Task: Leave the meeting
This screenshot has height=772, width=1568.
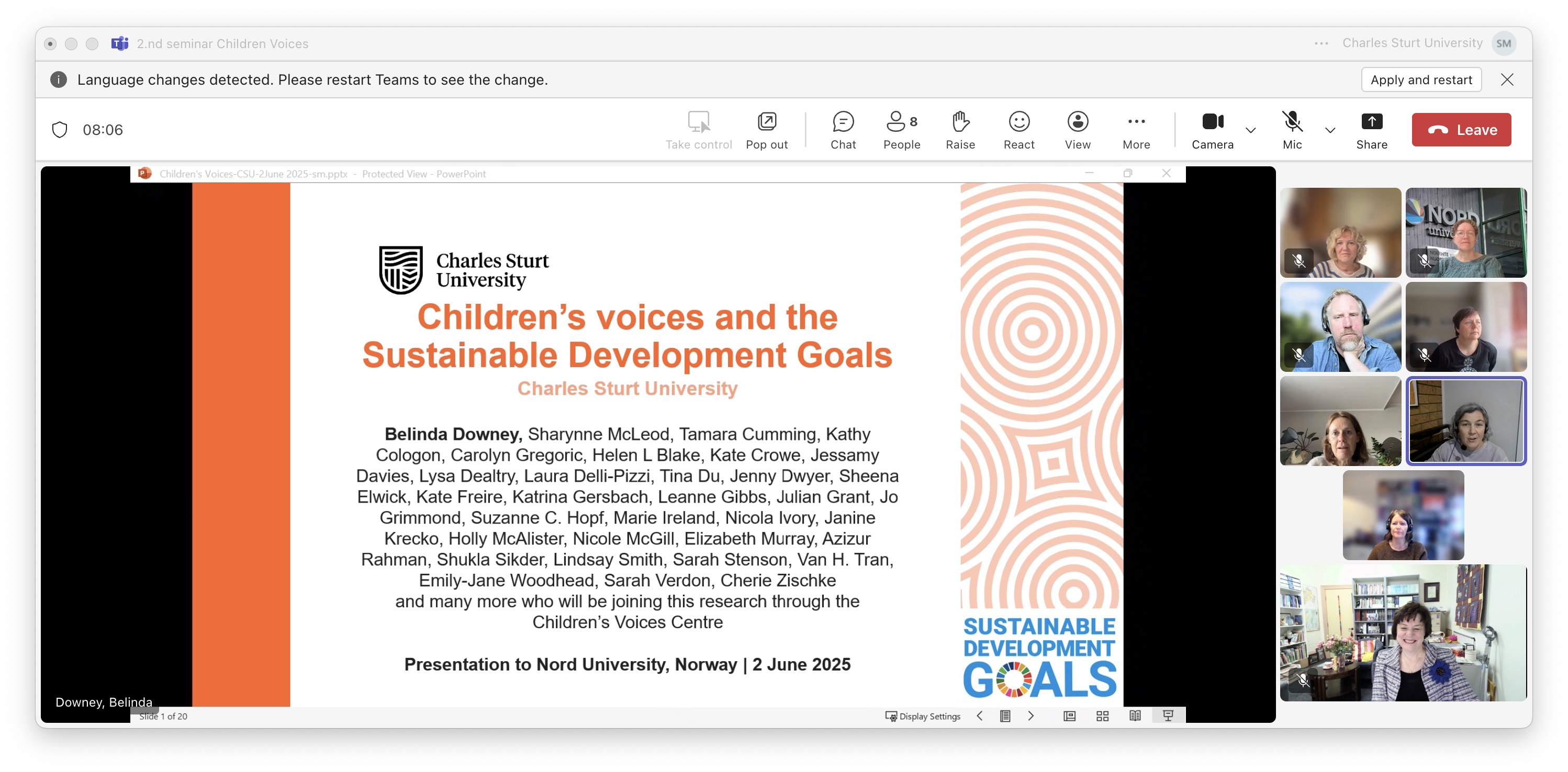Action: pos(1461,130)
